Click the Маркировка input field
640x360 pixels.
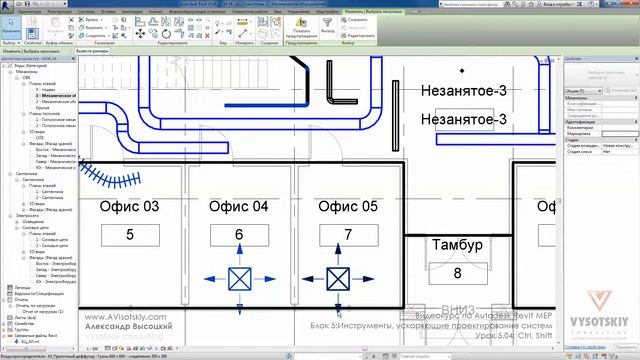tap(620, 134)
